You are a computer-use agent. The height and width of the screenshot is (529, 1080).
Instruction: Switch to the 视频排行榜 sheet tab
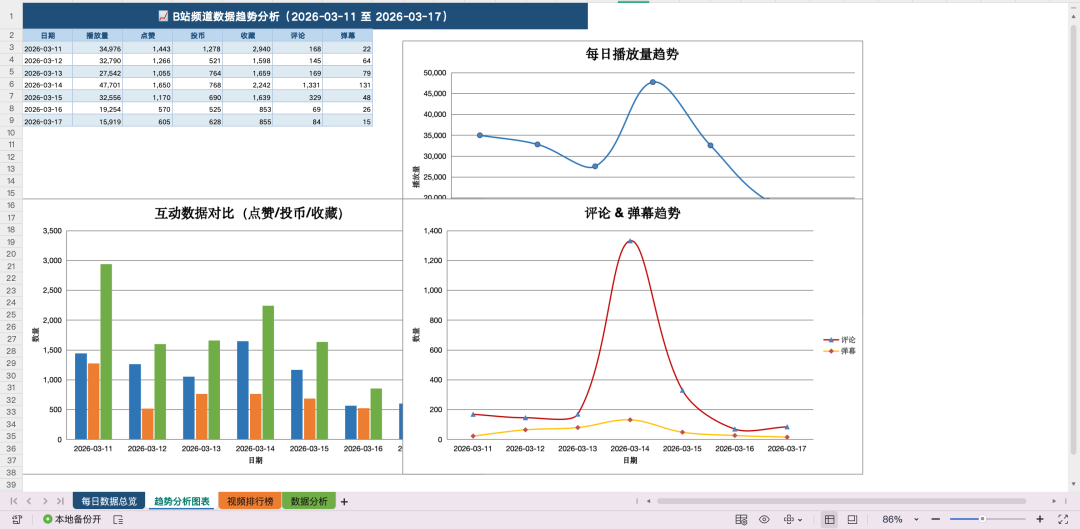tap(249, 501)
